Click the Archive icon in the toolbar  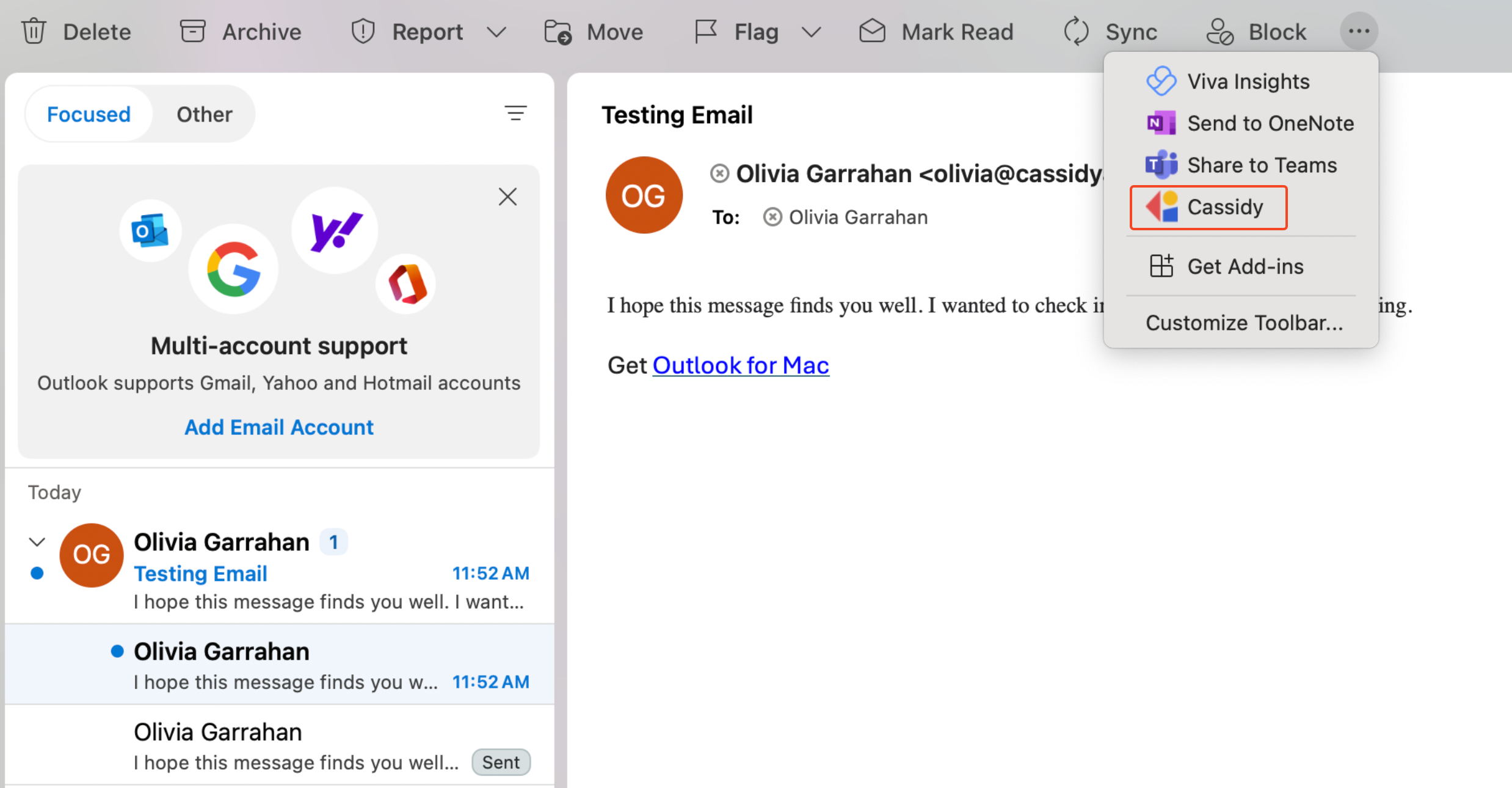point(192,31)
